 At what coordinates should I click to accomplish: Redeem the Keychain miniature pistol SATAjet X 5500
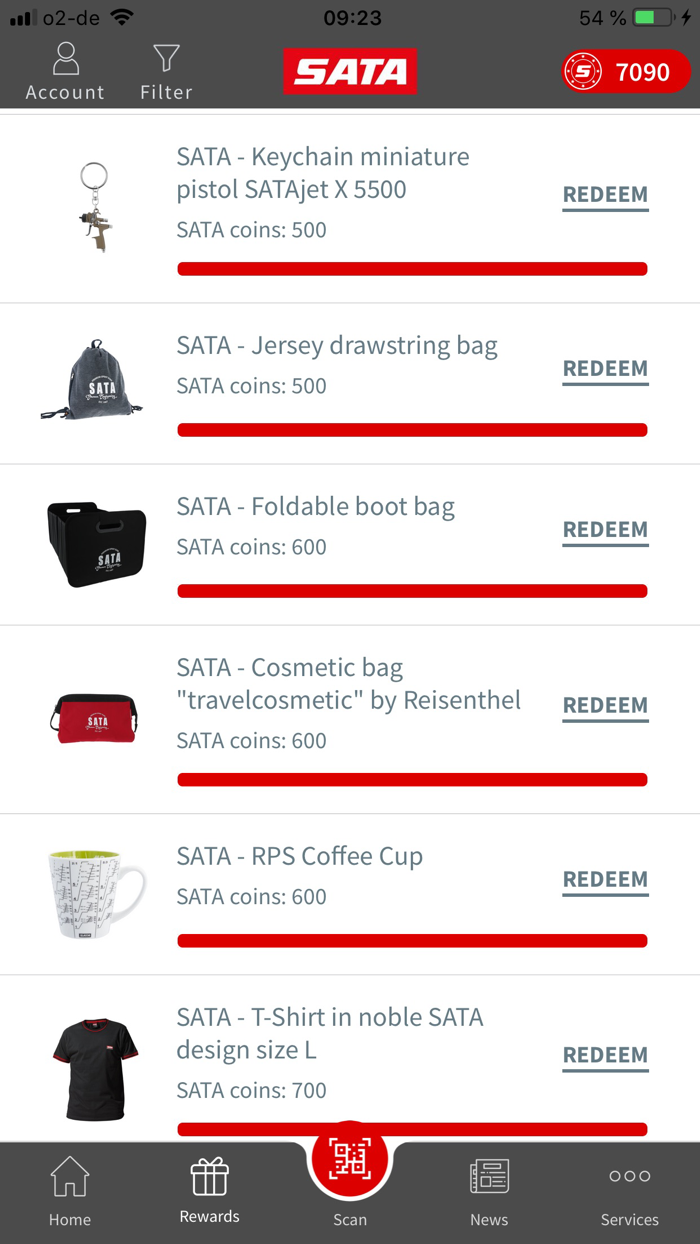click(604, 194)
